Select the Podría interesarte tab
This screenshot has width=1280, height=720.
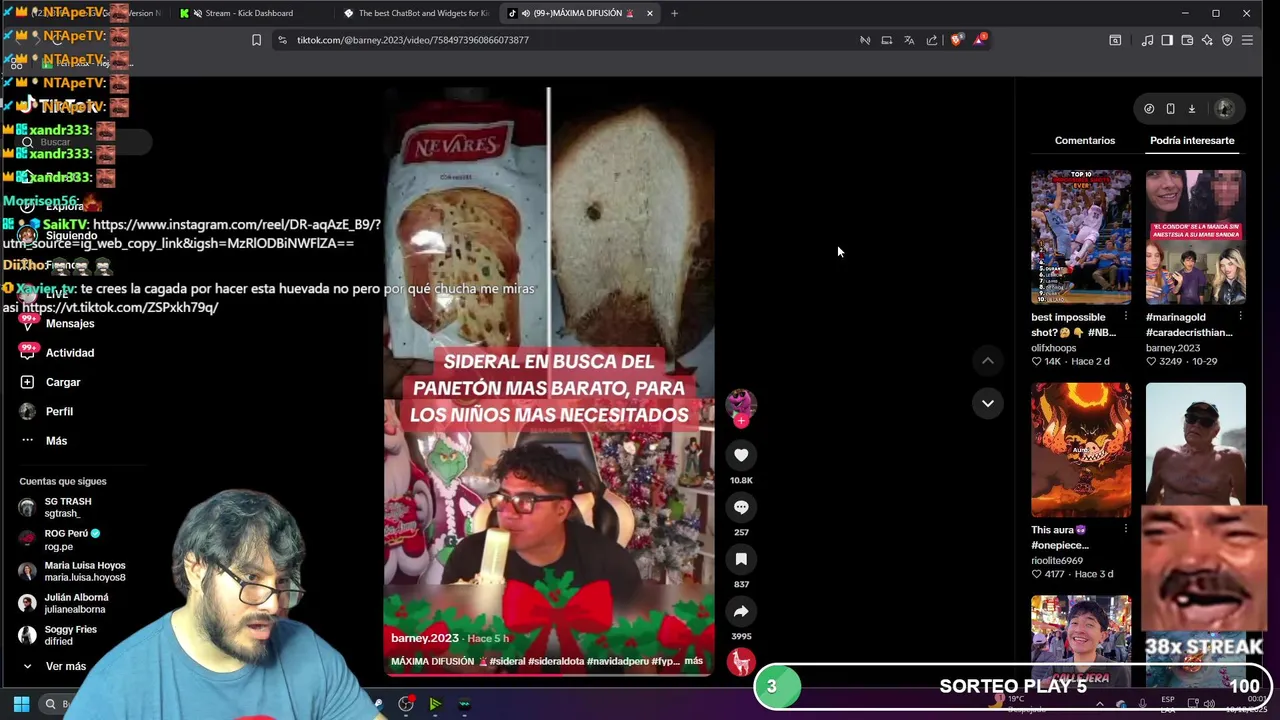pos(1192,140)
